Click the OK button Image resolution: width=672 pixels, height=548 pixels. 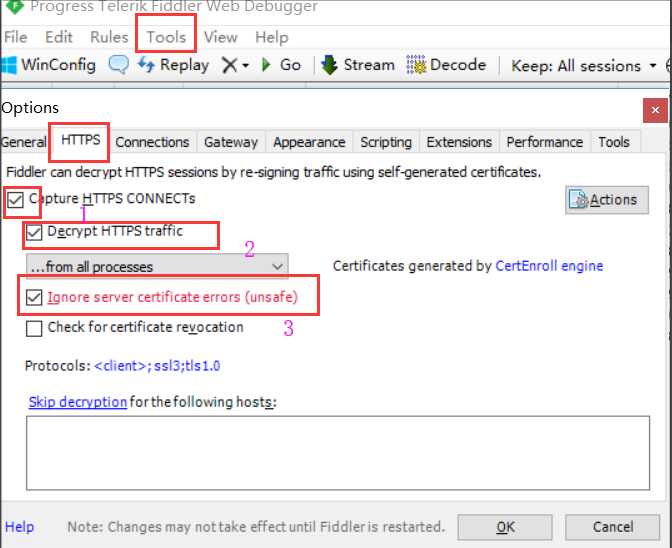[505, 527]
